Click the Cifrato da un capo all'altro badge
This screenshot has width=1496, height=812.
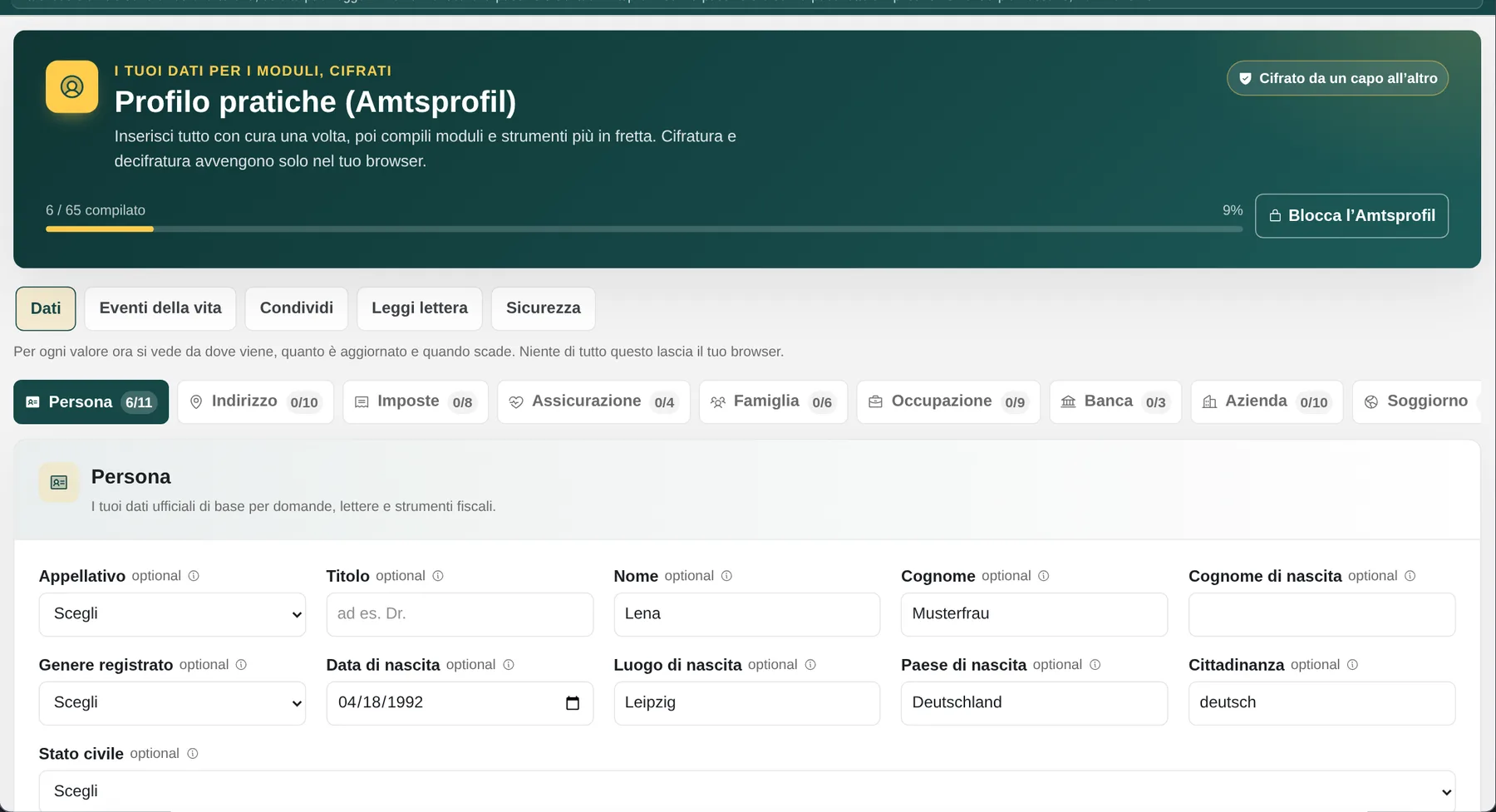coord(1338,78)
